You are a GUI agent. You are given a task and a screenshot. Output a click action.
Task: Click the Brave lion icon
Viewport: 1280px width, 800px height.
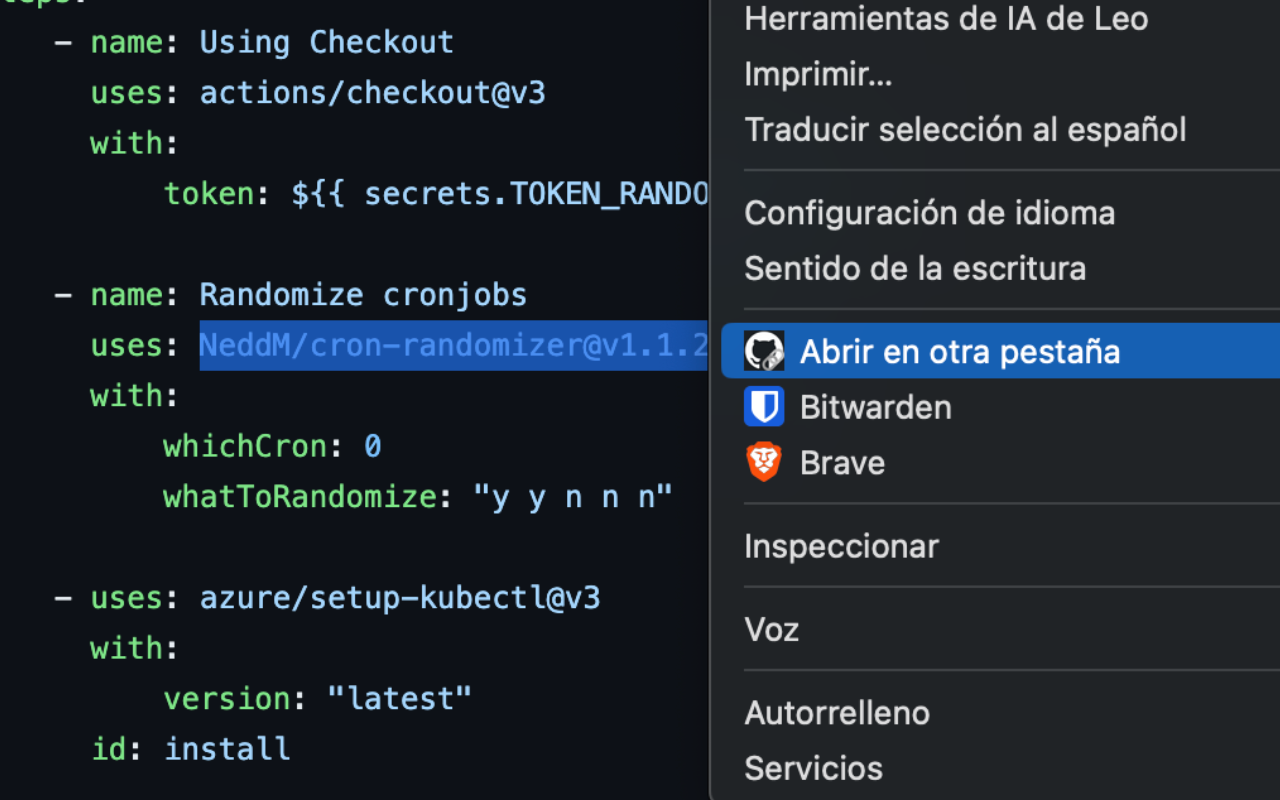pos(764,463)
